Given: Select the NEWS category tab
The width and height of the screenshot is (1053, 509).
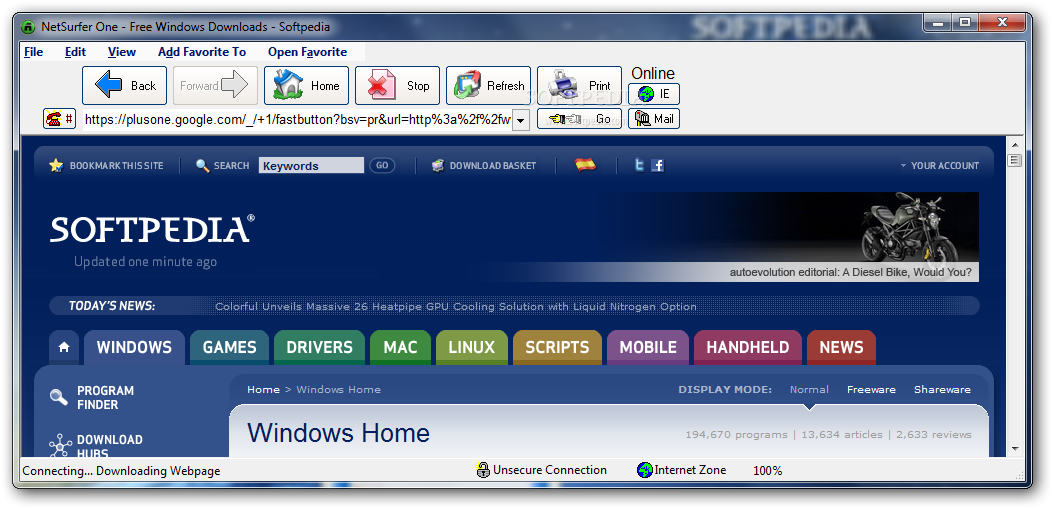Looking at the screenshot, I should (841, 347).
